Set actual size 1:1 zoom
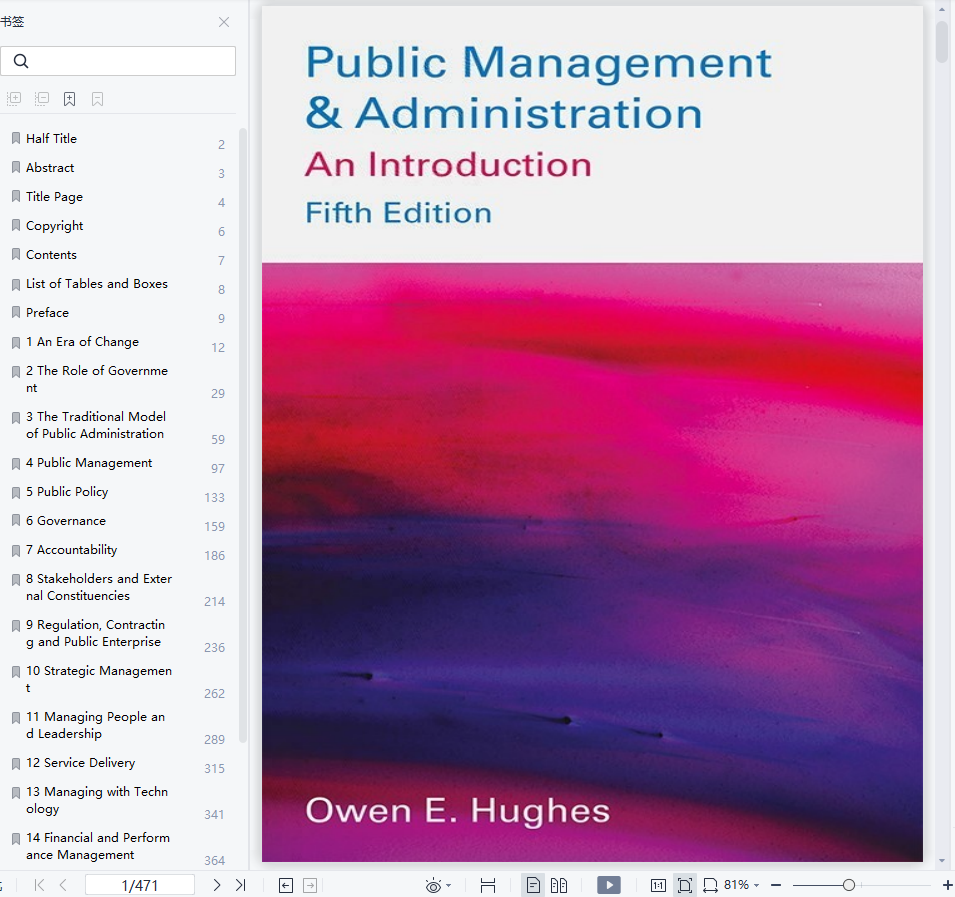Image resolution: width=955 pixels, height=897 pixels. tap(658, 885)
